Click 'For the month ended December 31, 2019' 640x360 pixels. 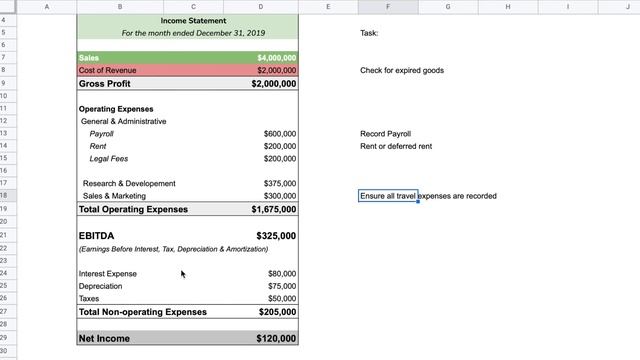click(x=193, y=33)
